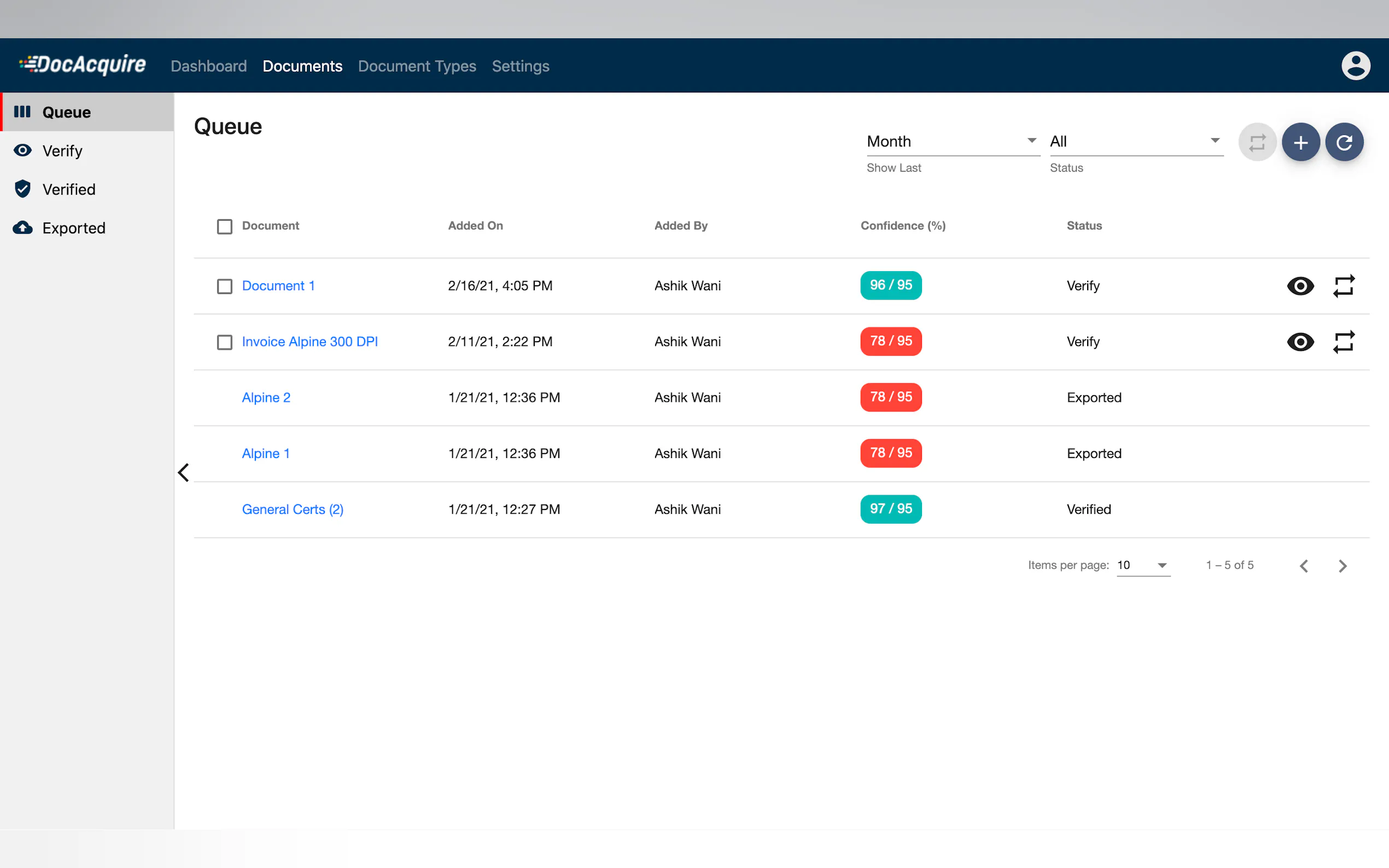Go to next page arrow

coord(1342,566)
